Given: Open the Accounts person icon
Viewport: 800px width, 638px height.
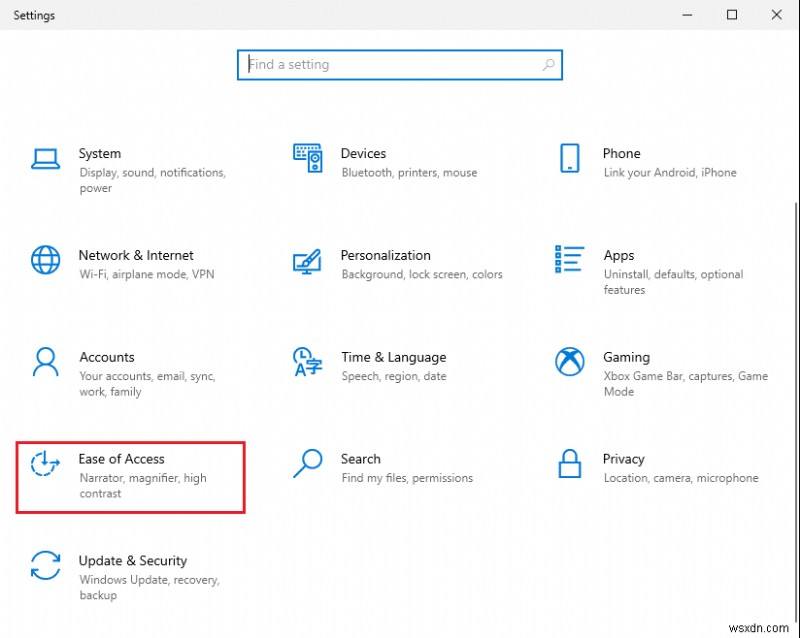Looking at the screenshot, I should 45,362.
